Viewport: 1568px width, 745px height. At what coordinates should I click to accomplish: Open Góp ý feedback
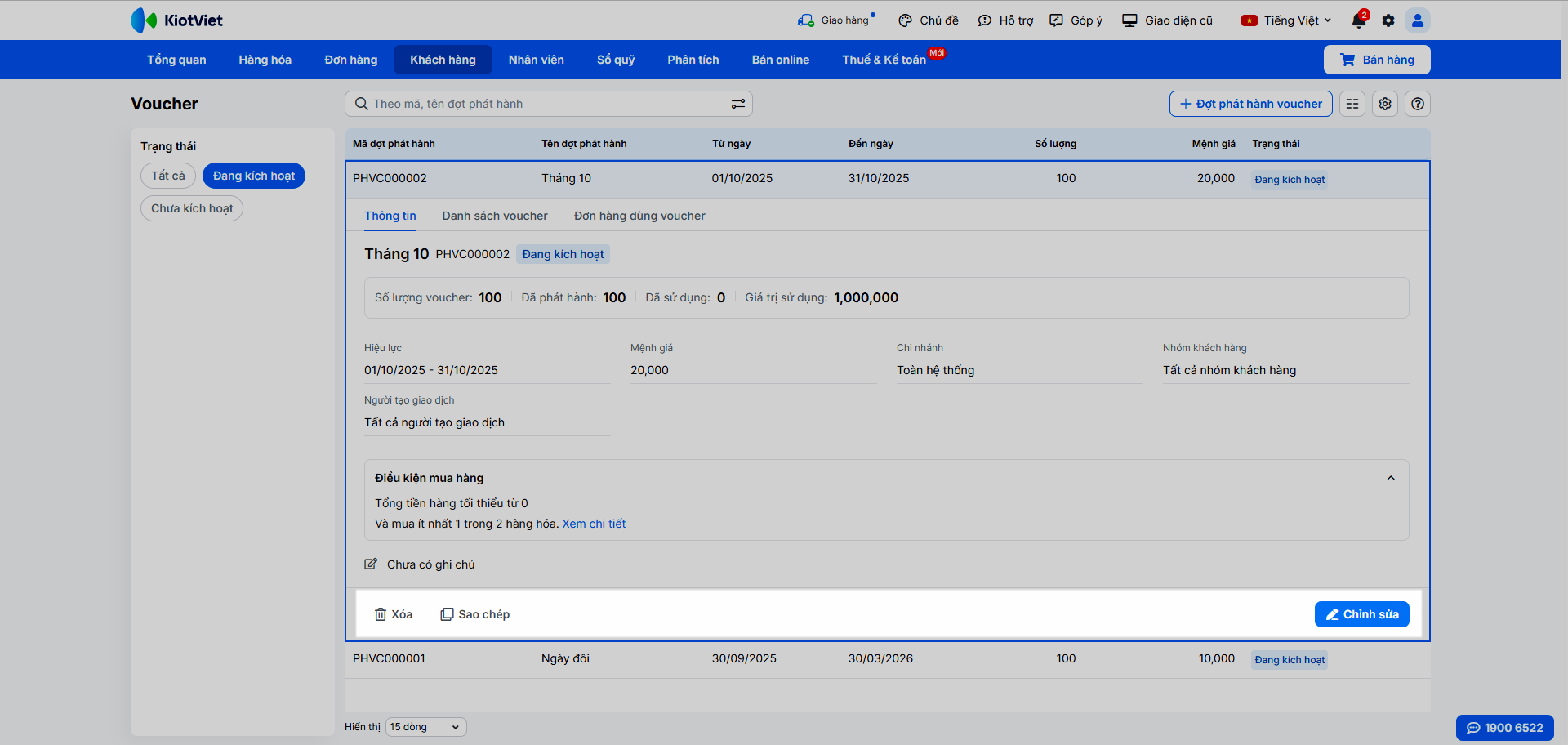(1076, 20)
